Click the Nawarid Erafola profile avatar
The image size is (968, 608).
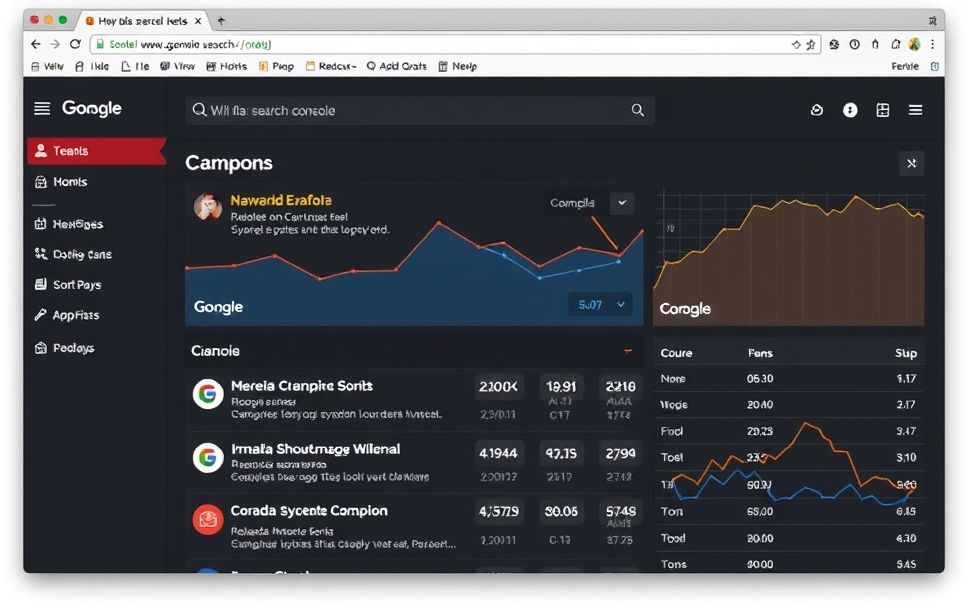pyautogui.click(x=207, y=207)
